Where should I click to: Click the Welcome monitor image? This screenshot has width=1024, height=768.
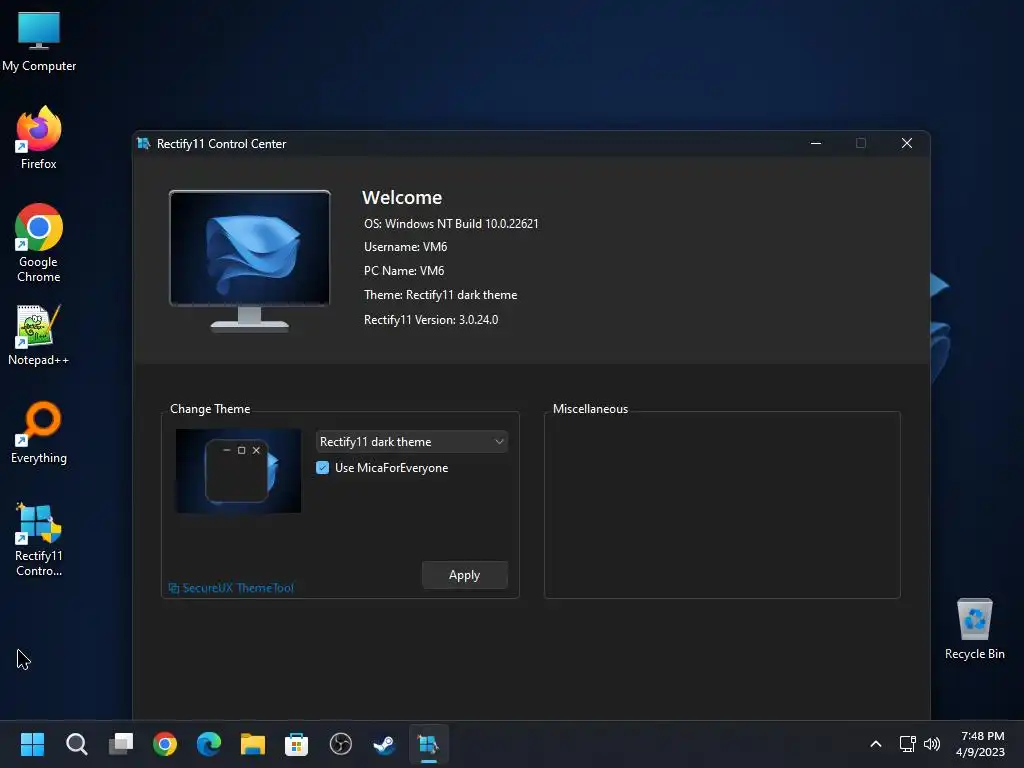(249, 261)
